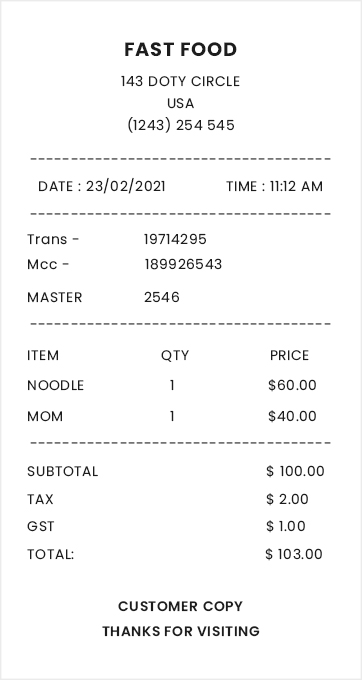
Task: Select the MOM price $40.00
Action: point(292,416)
